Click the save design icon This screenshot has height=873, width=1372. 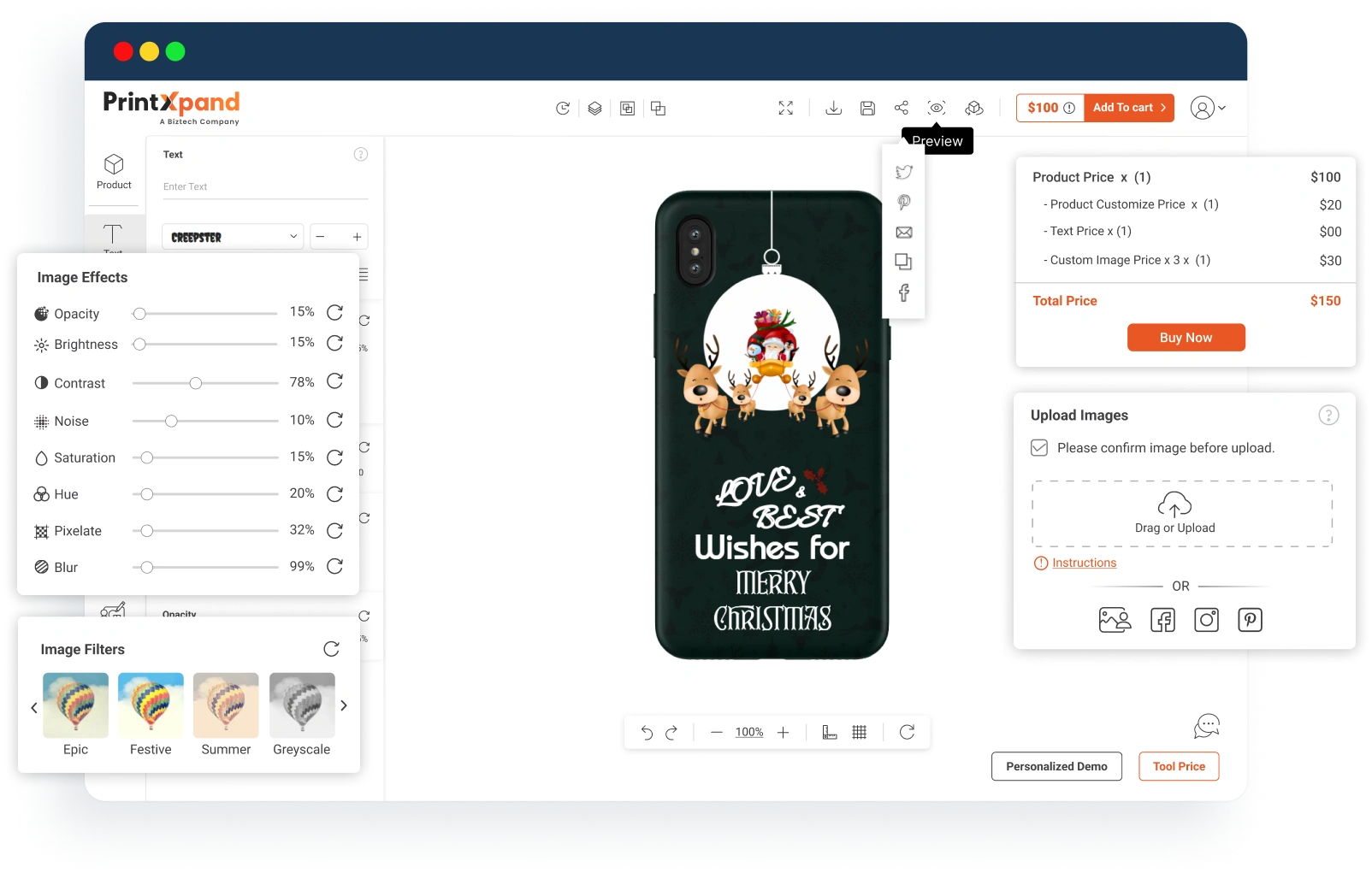pyautogui.click(x=867, y=108)
